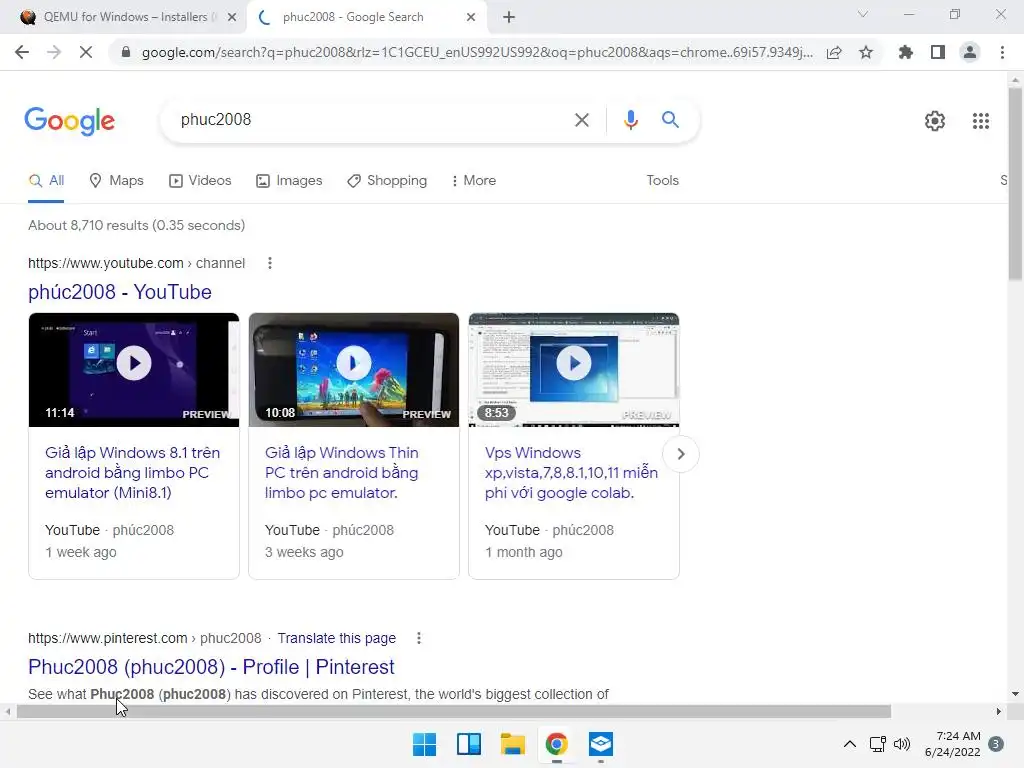Viewport: 1024px width, 768px height.
Task: Start voice search with microphone
Action: coord(630,120)
